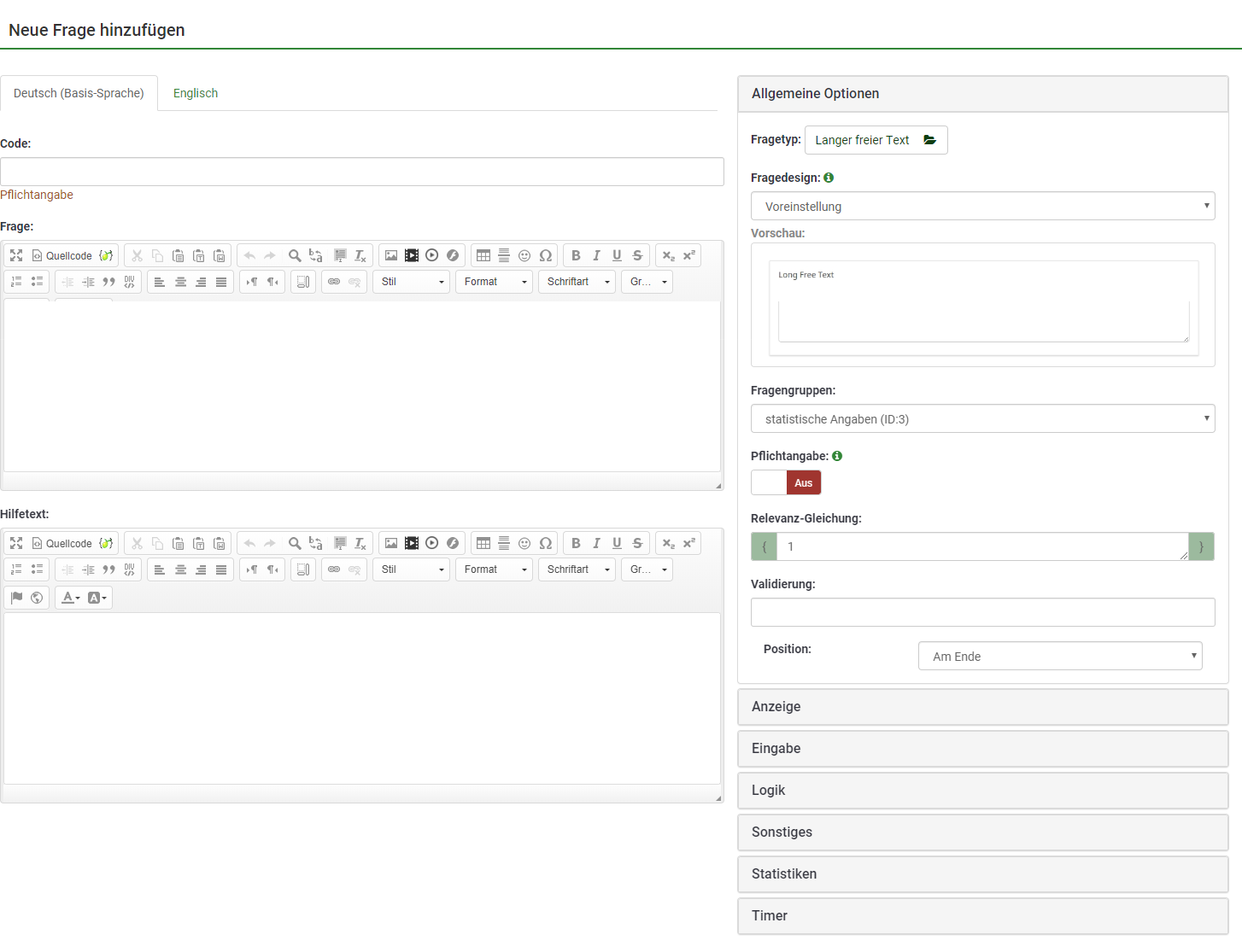Toggle Quellcode view in Hilfetext editor
Screen dimensions: 1242x952
coord(62,543)
